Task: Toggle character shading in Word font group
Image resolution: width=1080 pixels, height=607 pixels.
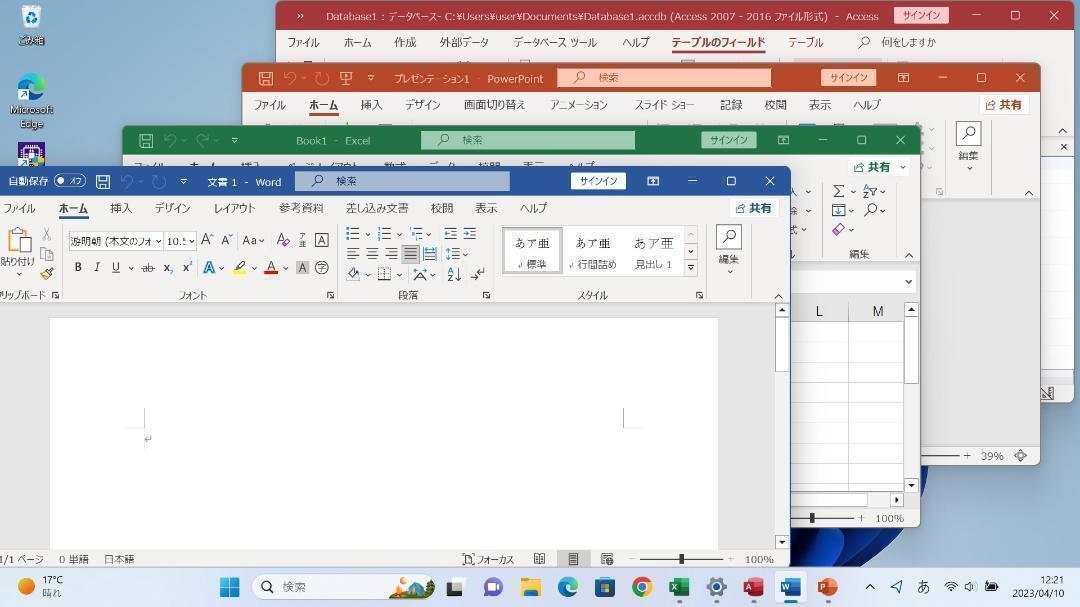Action: (302, 267)
